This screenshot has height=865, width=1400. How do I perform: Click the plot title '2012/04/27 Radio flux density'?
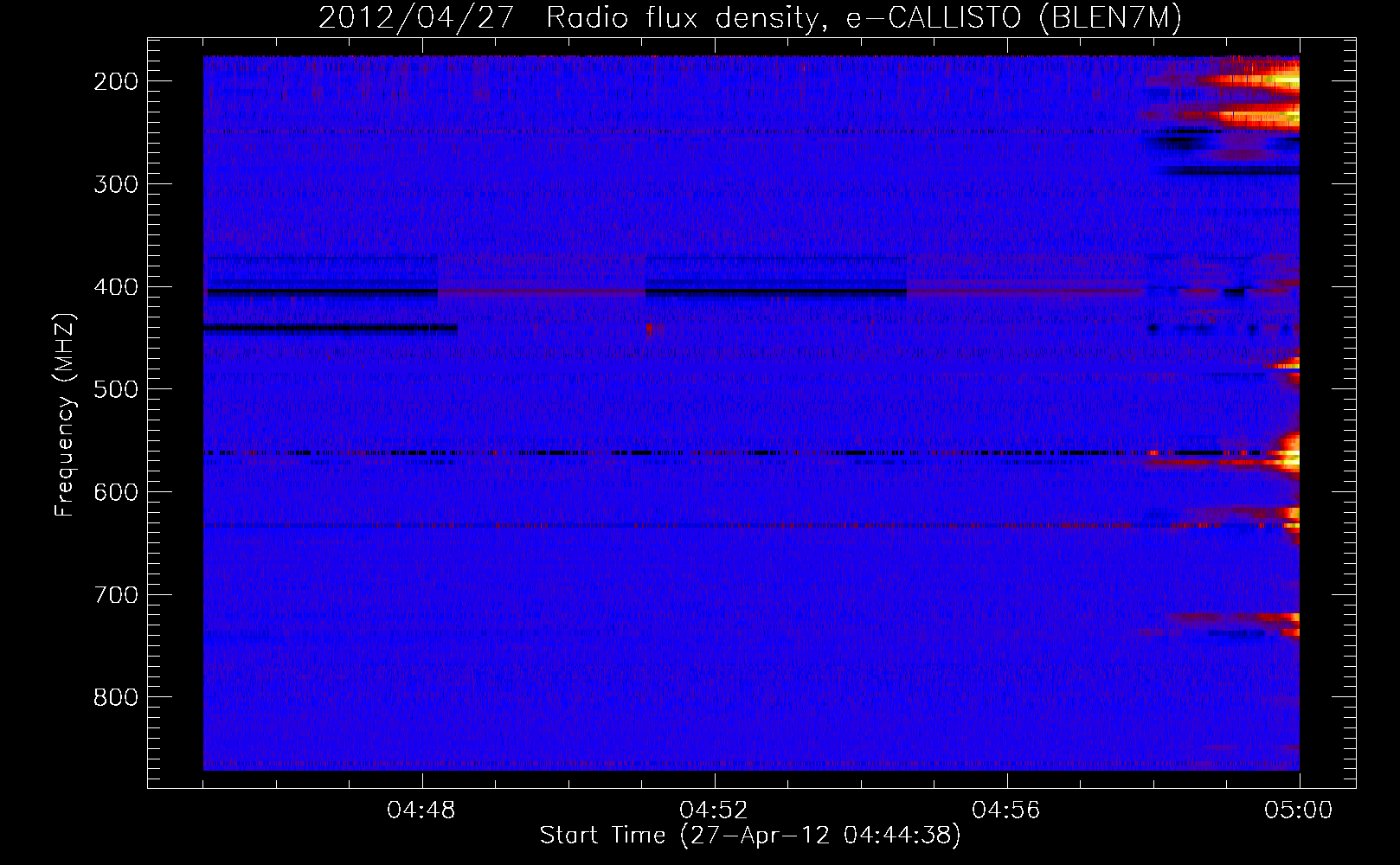[x=750, y=17]
